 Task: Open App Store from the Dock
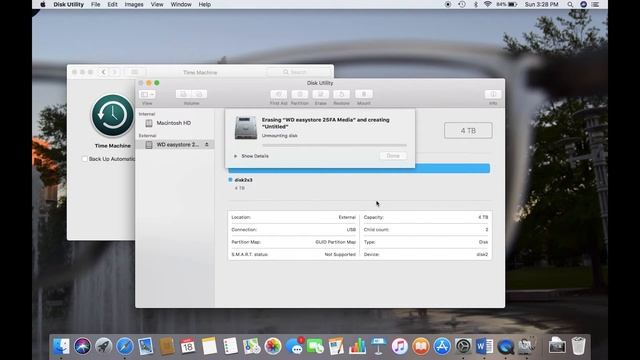[x=442, y=346]
